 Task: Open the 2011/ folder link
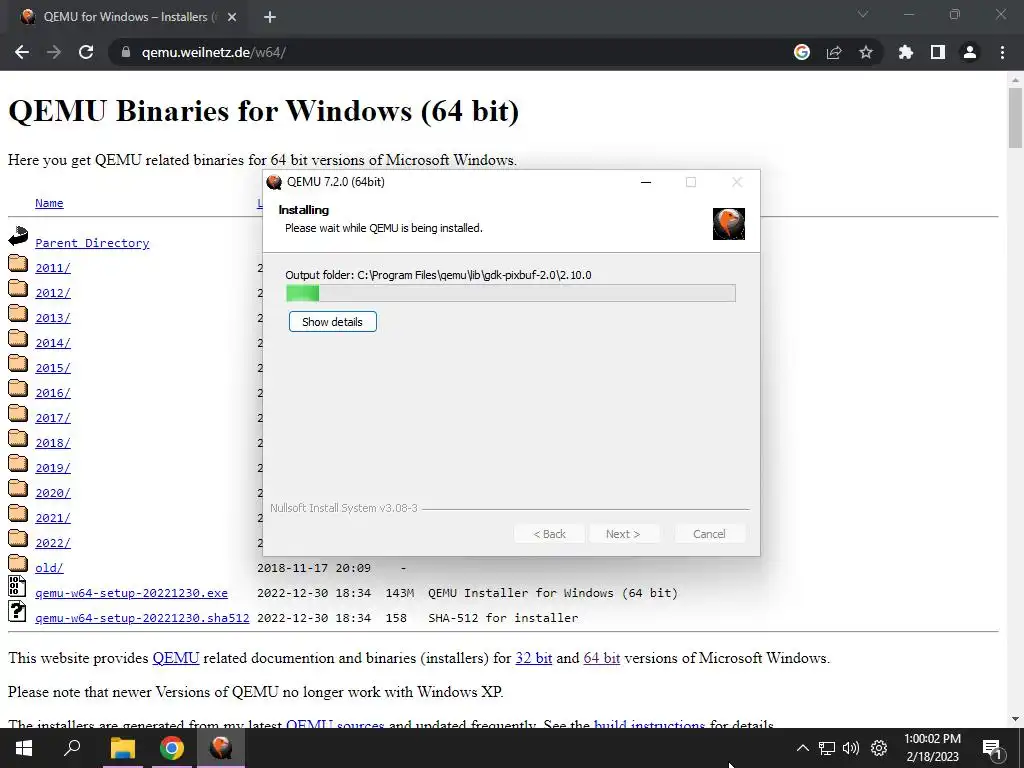[53, 268]
